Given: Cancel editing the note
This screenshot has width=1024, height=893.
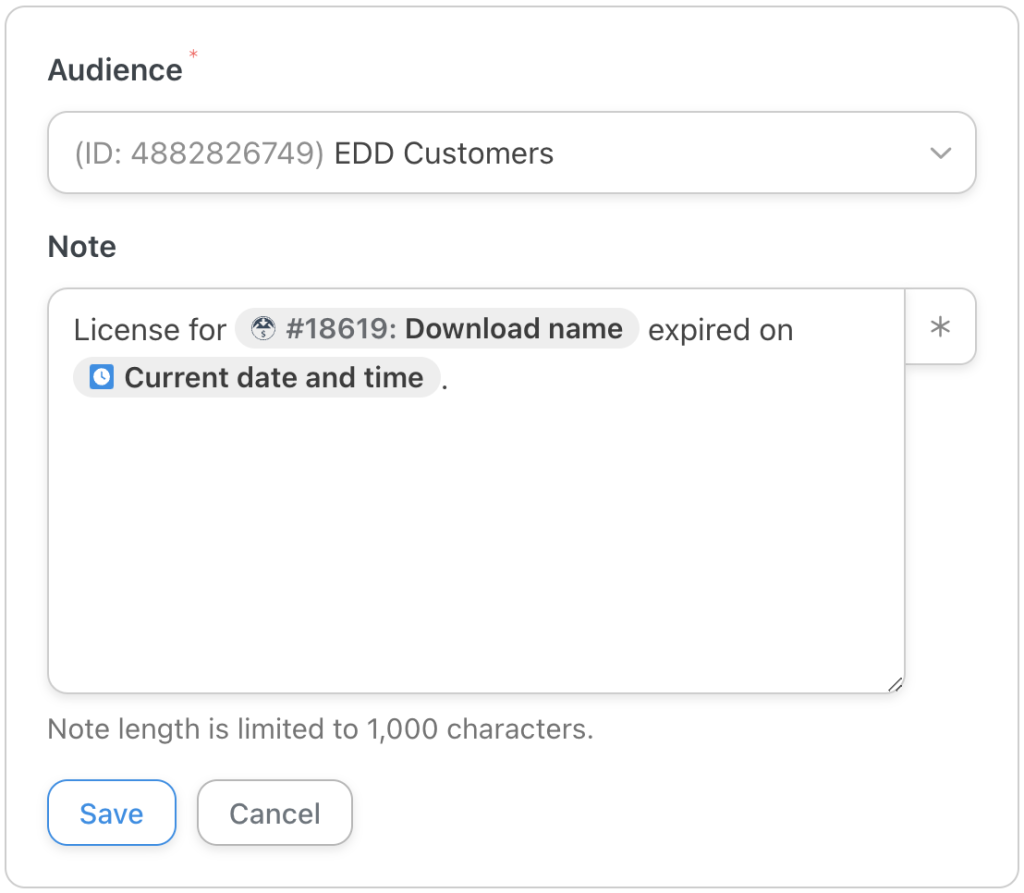Looking at the screenshot, I should click(274, 813).
